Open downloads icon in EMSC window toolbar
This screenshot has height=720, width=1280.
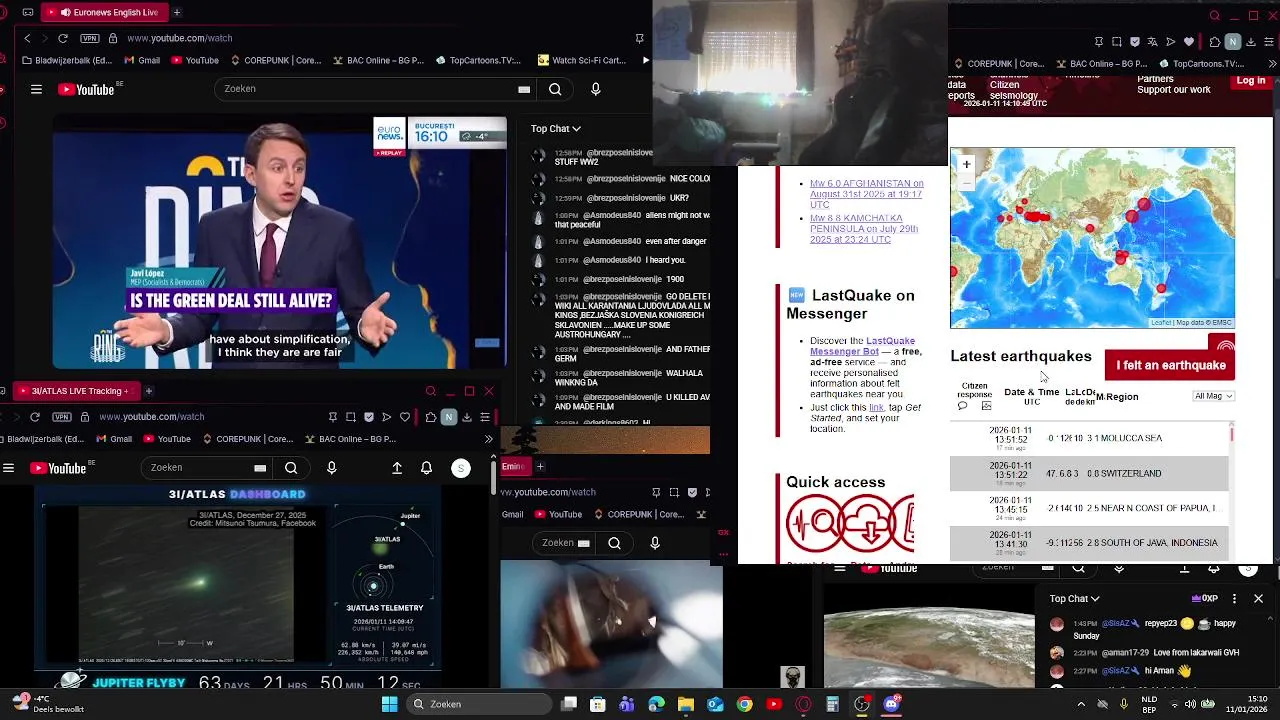click(1251, 42)
